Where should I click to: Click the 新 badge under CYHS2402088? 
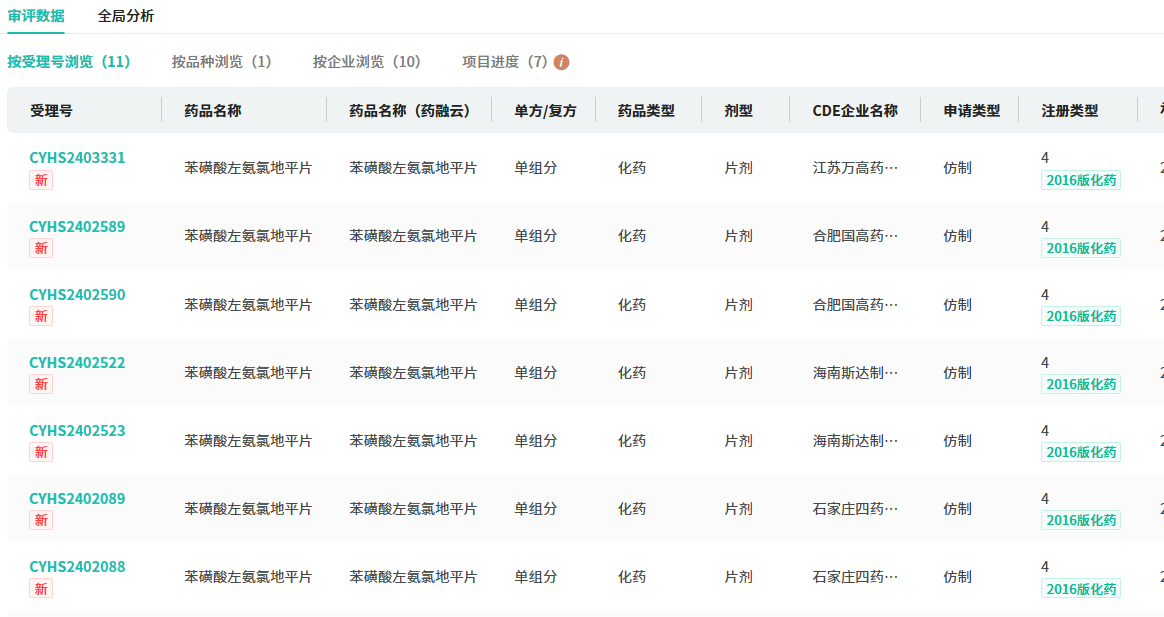click(x=41, y=588)
